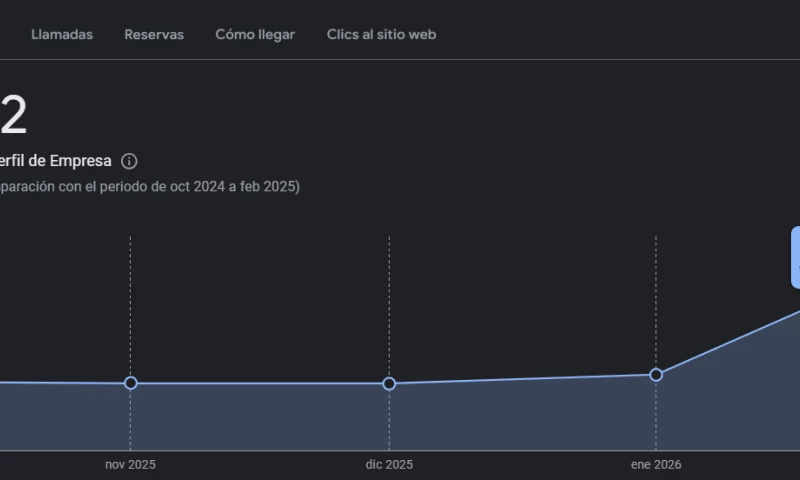Click the ene 2026 data point
The image size is (800, 480).
(656, 375)
